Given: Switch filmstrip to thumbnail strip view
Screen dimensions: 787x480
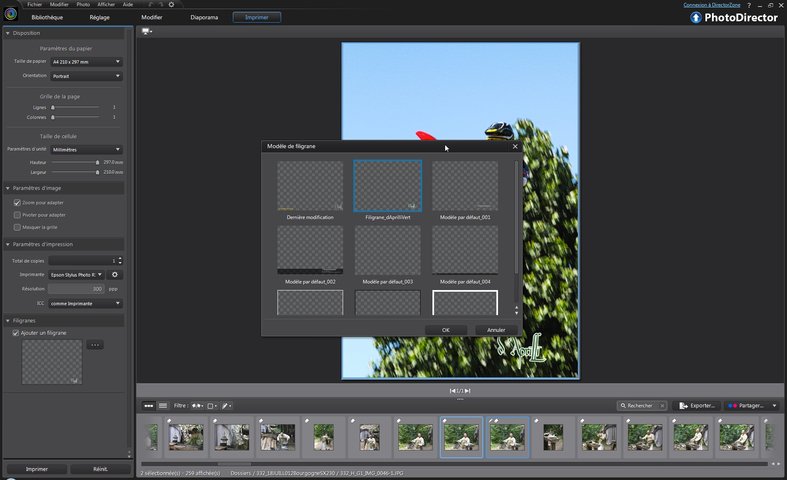Looking at the screenshot, I should pos(149,406).
